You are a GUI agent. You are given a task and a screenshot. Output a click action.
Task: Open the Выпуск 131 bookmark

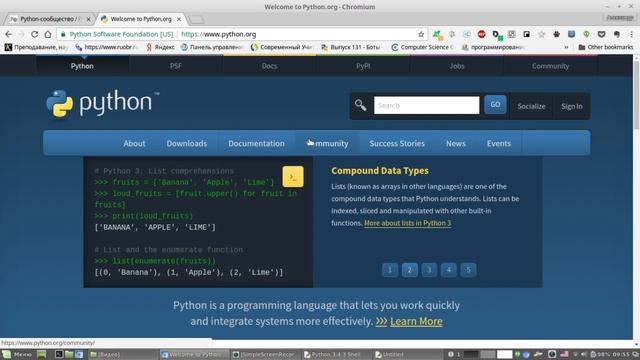pos(351,47)
